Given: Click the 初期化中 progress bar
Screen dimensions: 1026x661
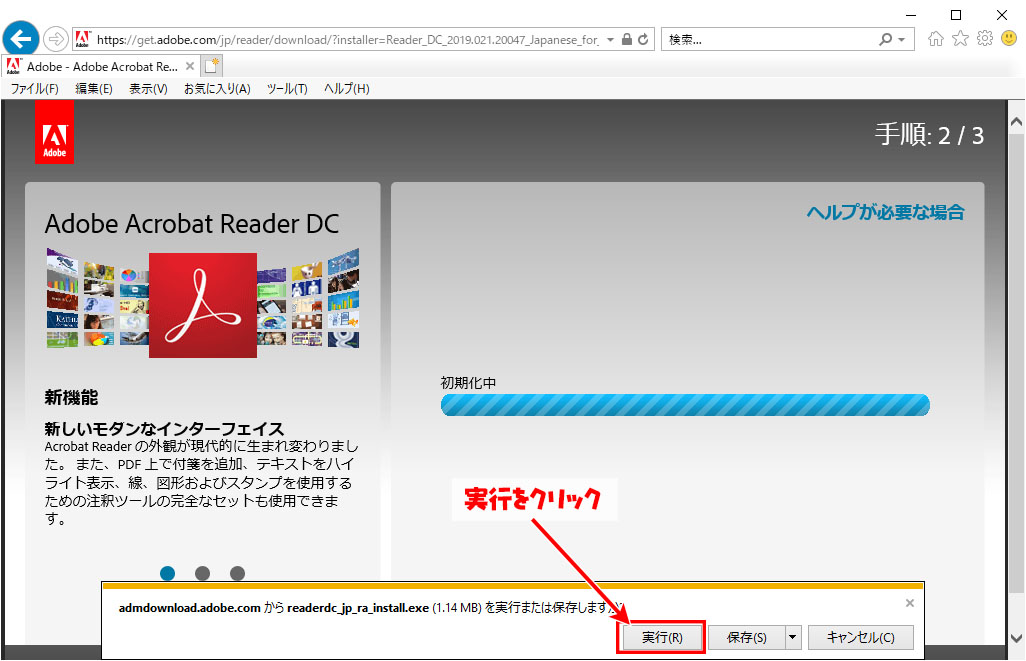Looking at the screenshot, I should pos(685,405).
